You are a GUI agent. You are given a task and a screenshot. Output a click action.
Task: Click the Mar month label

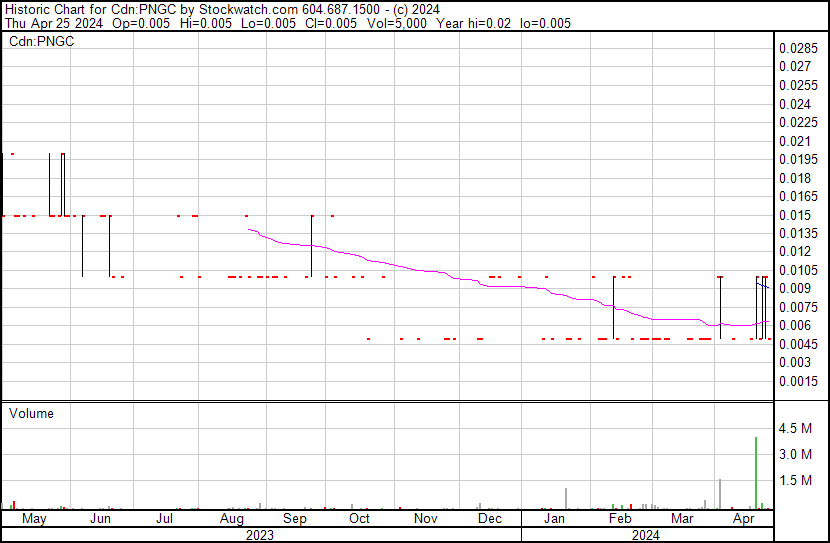click(682, 519)
